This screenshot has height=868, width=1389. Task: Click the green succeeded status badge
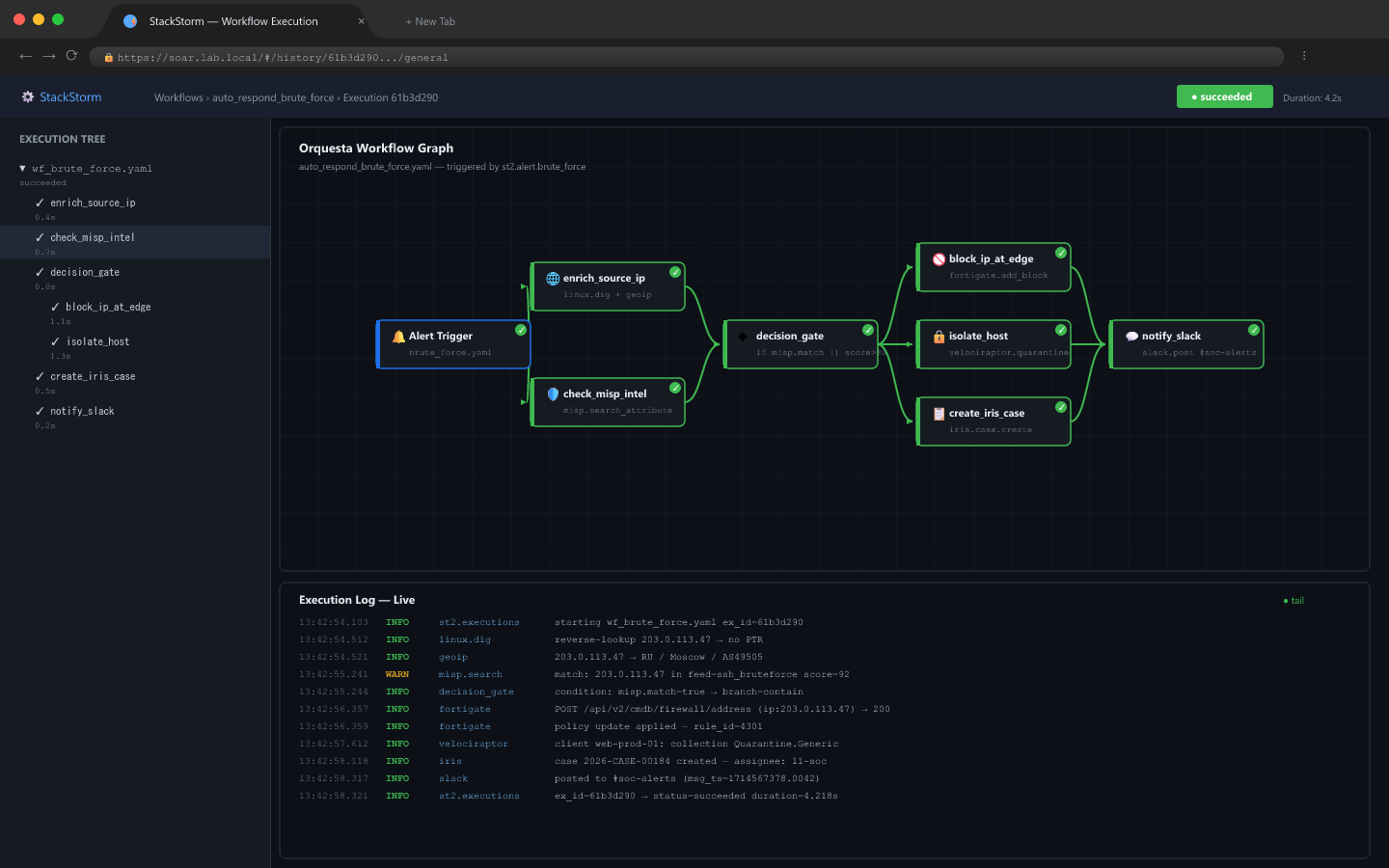(1224, 96)
